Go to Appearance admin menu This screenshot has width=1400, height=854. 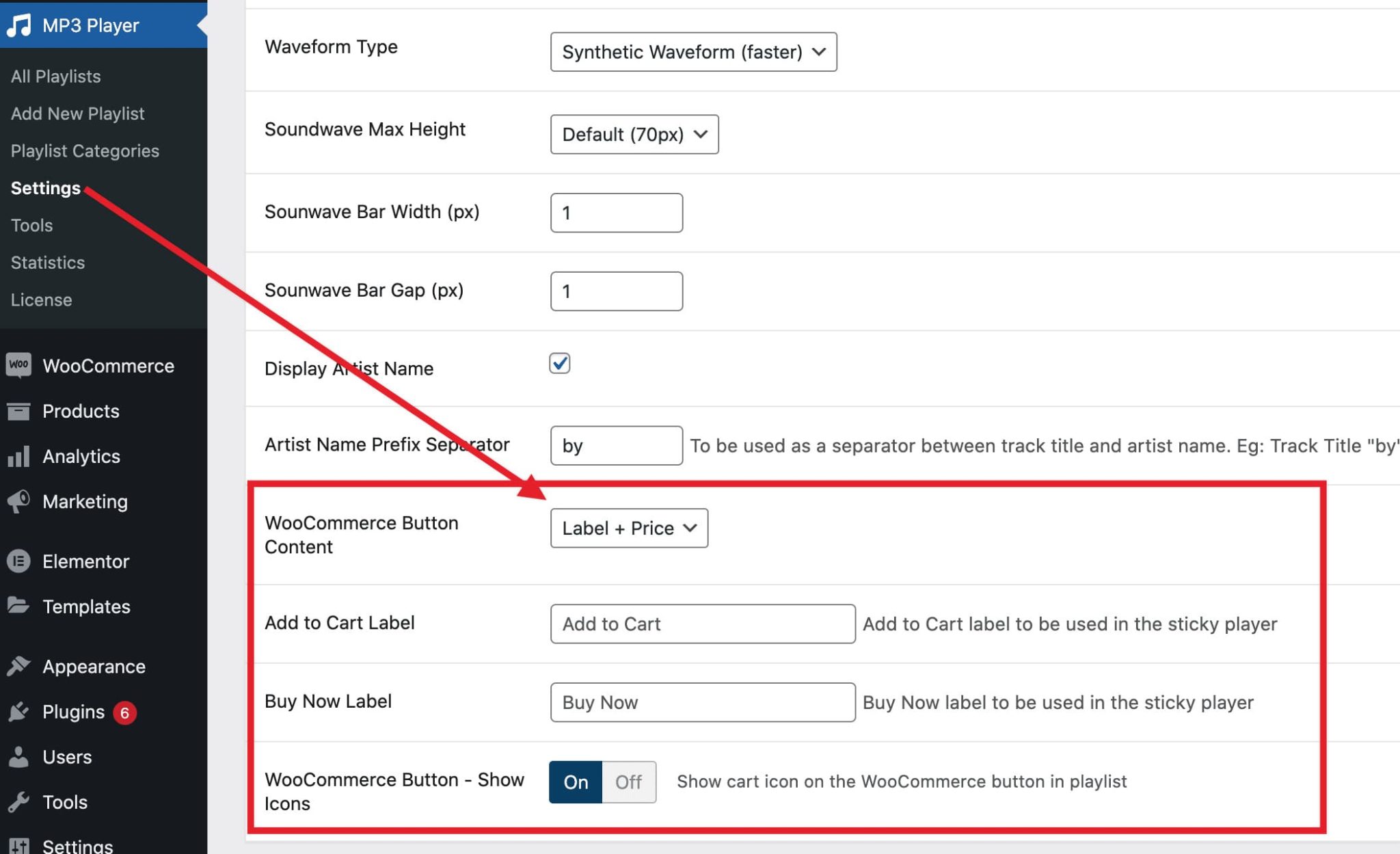click(103, 667)
